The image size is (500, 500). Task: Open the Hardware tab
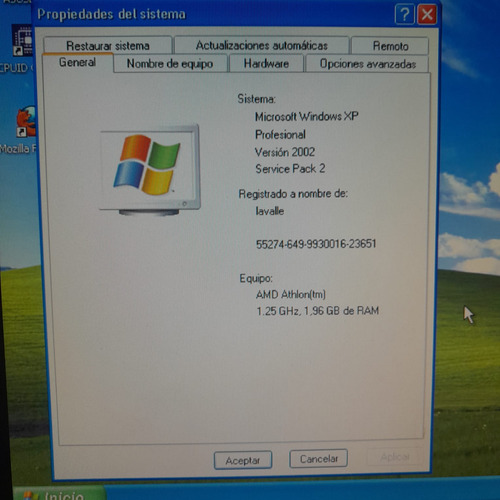tap(266, 63)
